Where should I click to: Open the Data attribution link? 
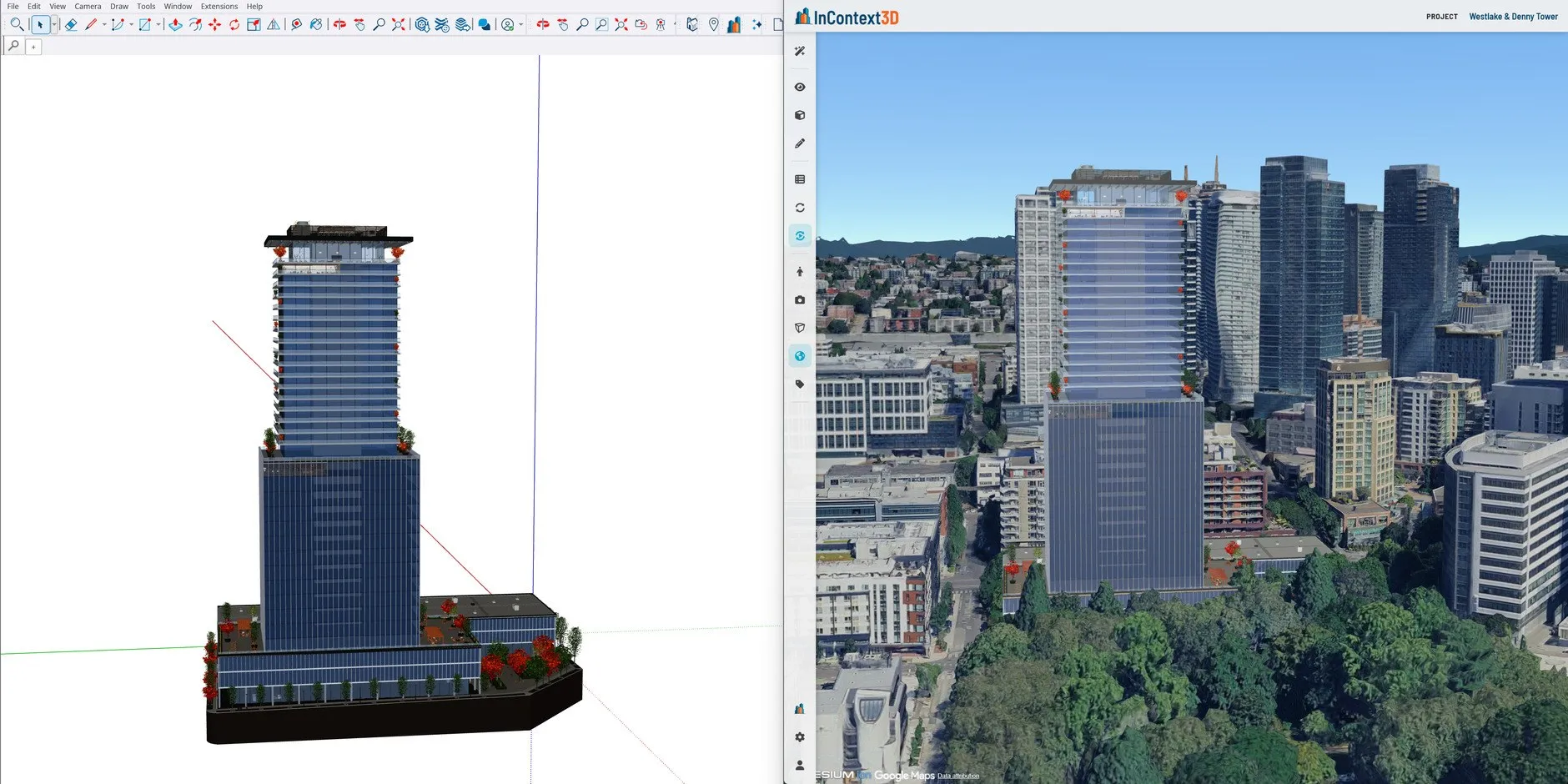958,776
